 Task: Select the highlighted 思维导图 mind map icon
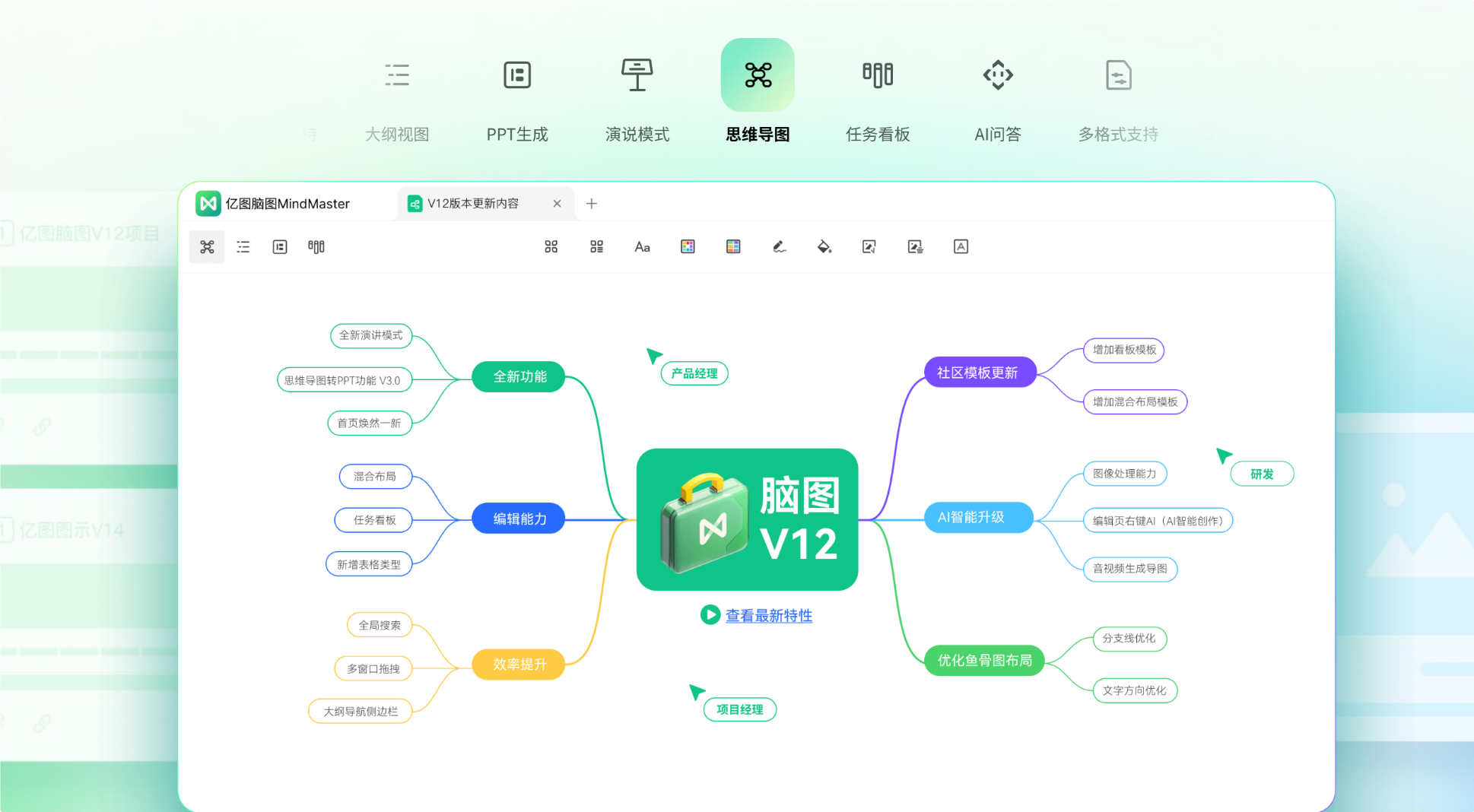(758, 75)
